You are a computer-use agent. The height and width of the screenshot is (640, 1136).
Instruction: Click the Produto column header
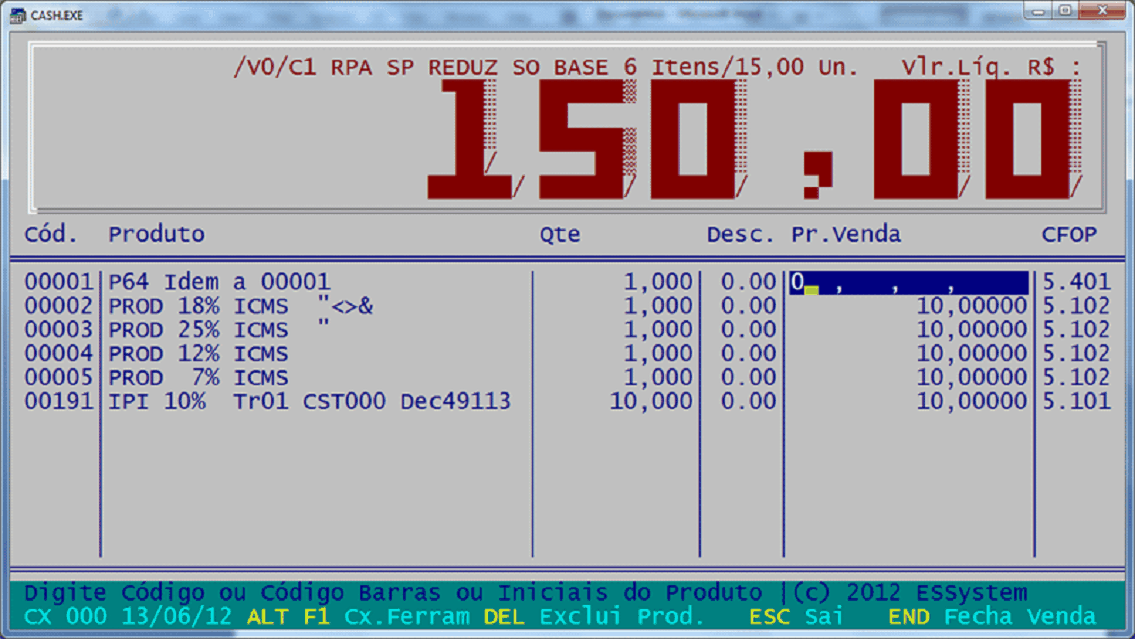tap(156, 235)
